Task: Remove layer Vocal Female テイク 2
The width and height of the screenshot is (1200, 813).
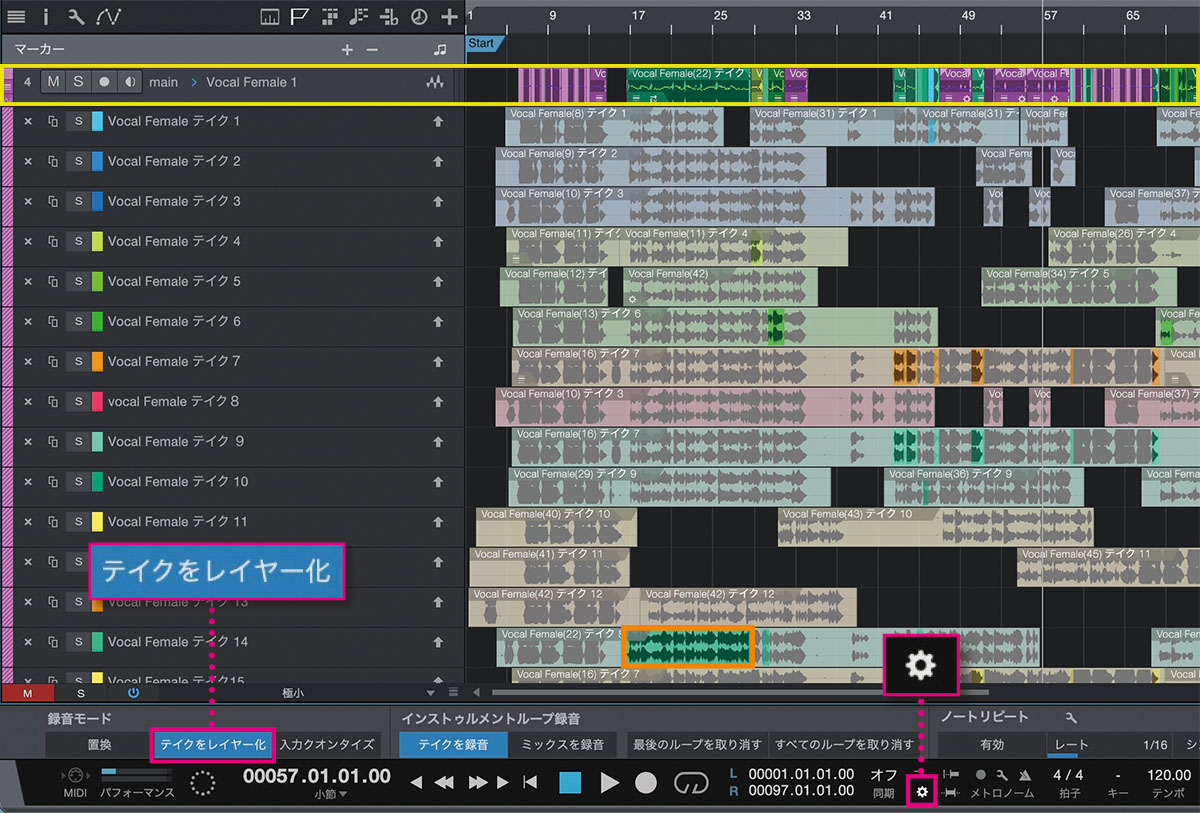Action: point(28,161)
